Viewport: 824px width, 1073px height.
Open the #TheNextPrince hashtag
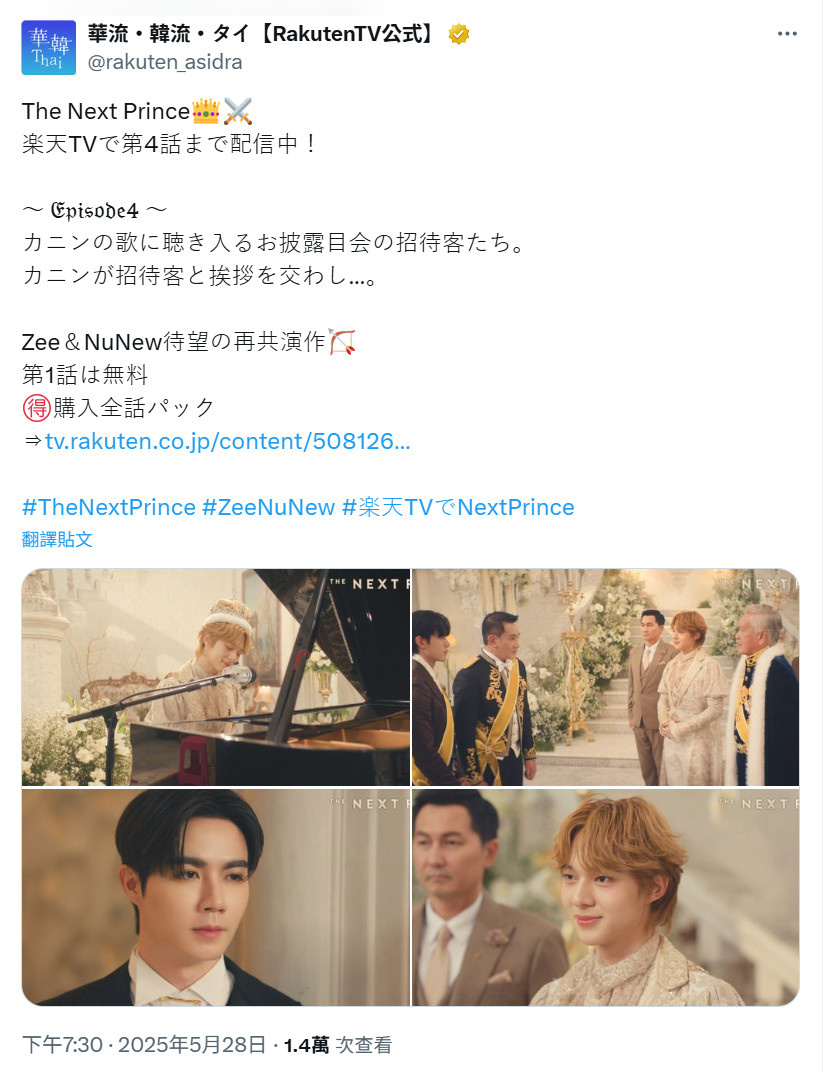[109, 507]
